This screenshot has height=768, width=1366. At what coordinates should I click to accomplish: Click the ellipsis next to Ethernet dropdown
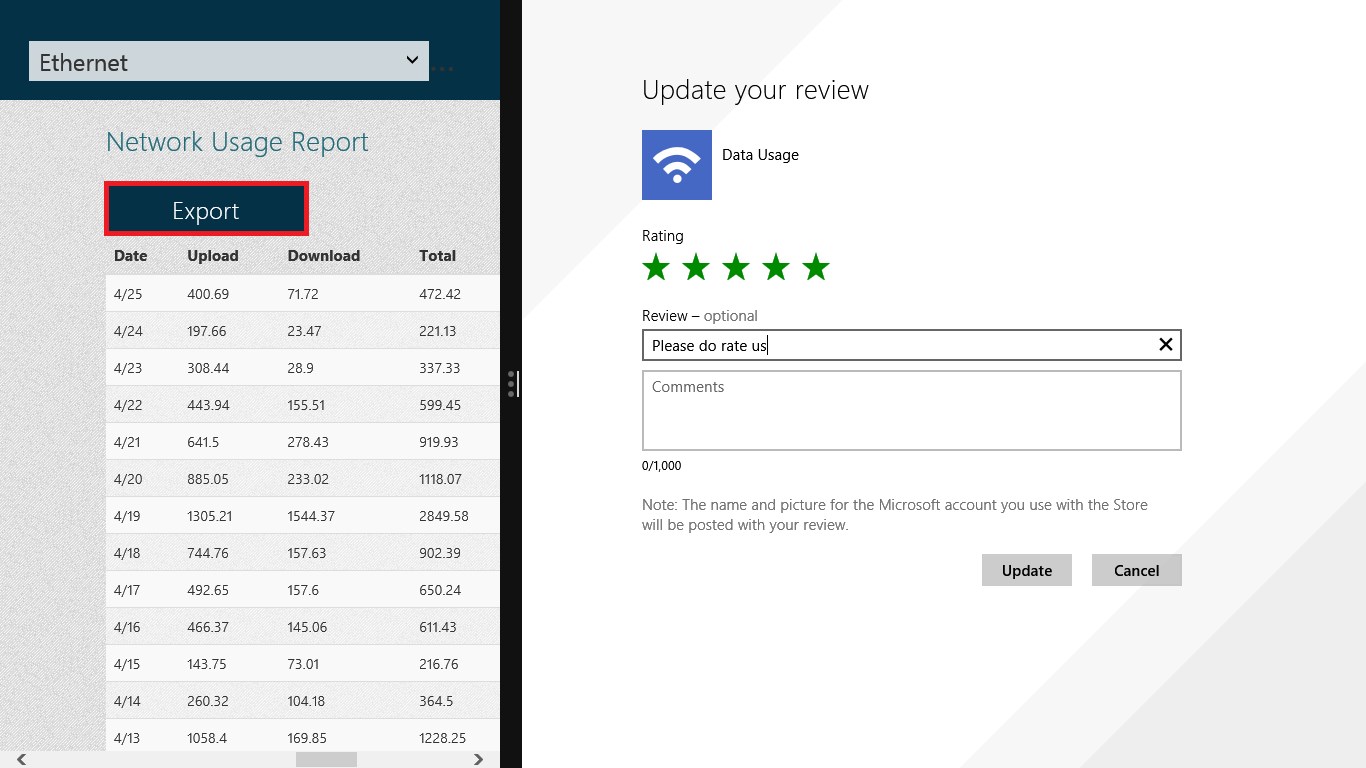click(x=444, y=69)
